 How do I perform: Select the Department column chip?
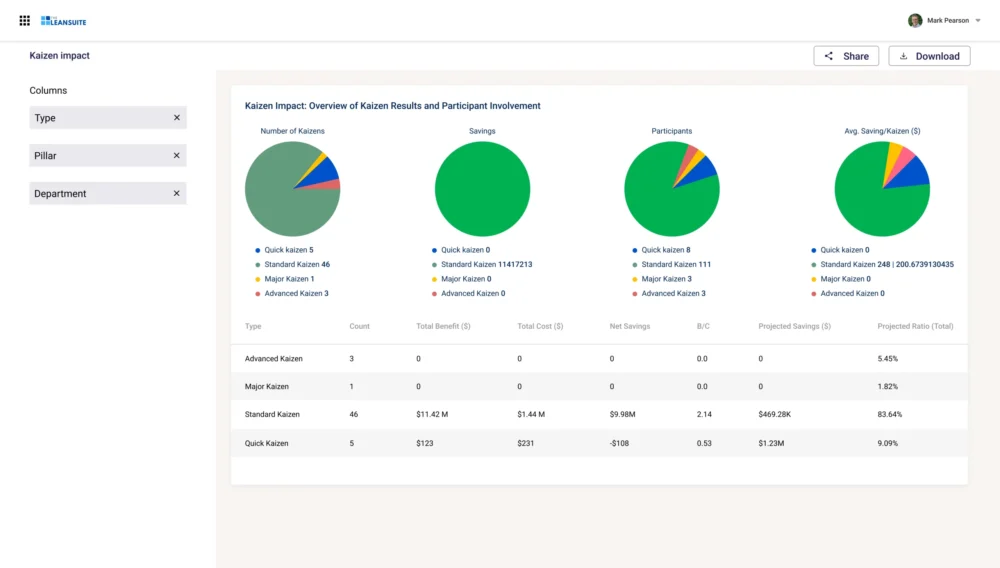95,194
